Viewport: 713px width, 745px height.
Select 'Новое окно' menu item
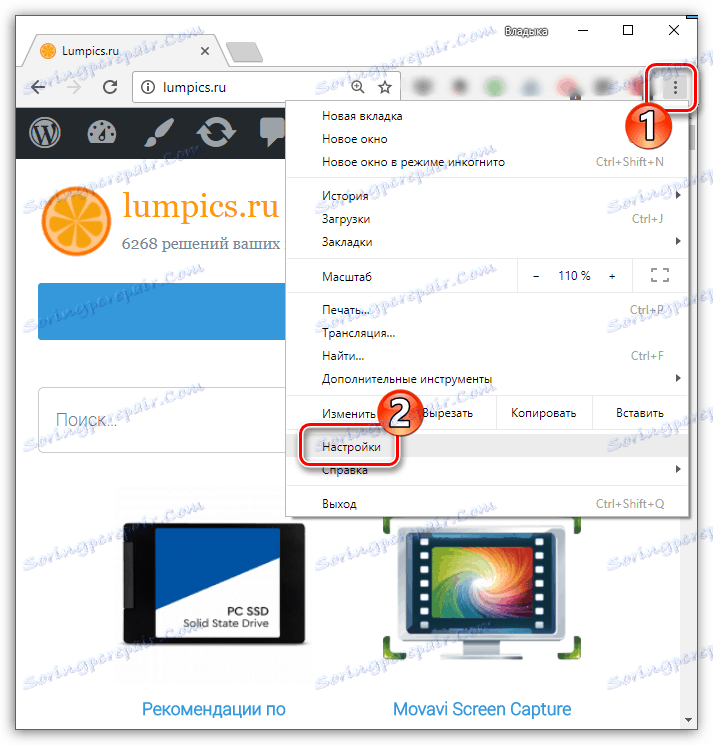click(x=487, y=139)
